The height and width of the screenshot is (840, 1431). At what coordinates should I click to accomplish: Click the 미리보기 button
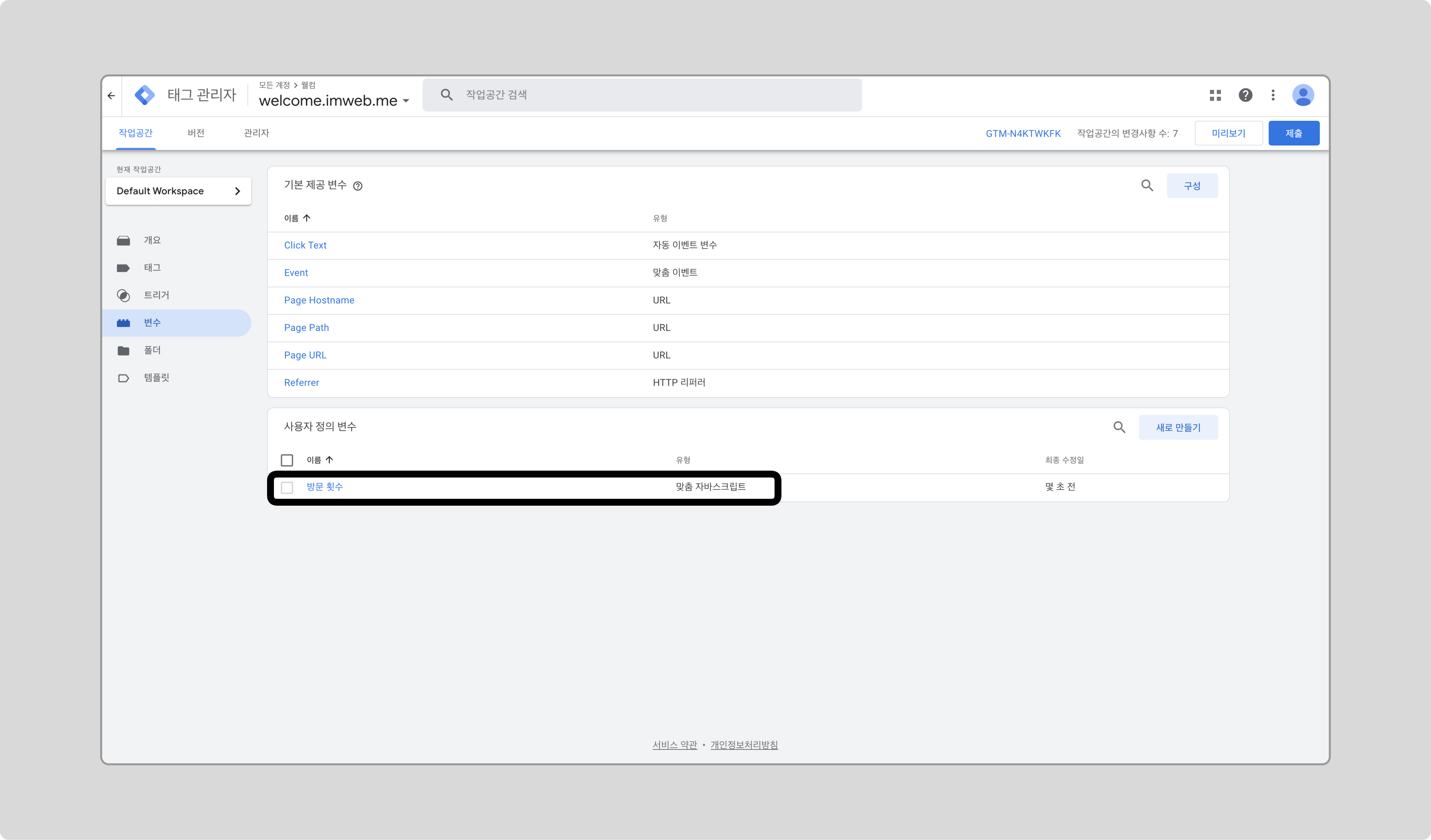tap(1228, 133)
